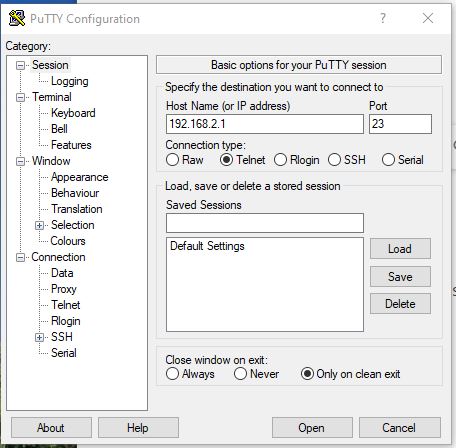Select Terminal in category tree
Screen dimensions: 456x448
[x=52, y=97]
